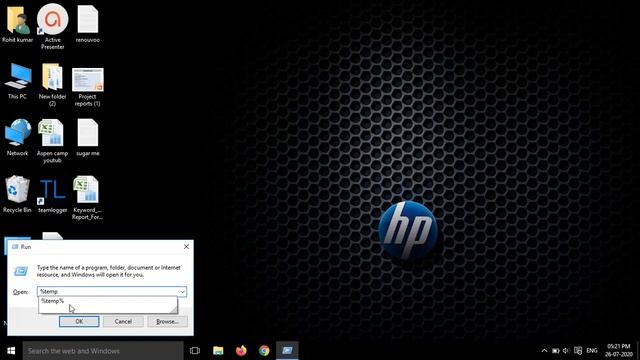This screenshot has width=640, height=360.
Task: Open Task View from the taskbar
Action: 195,351
